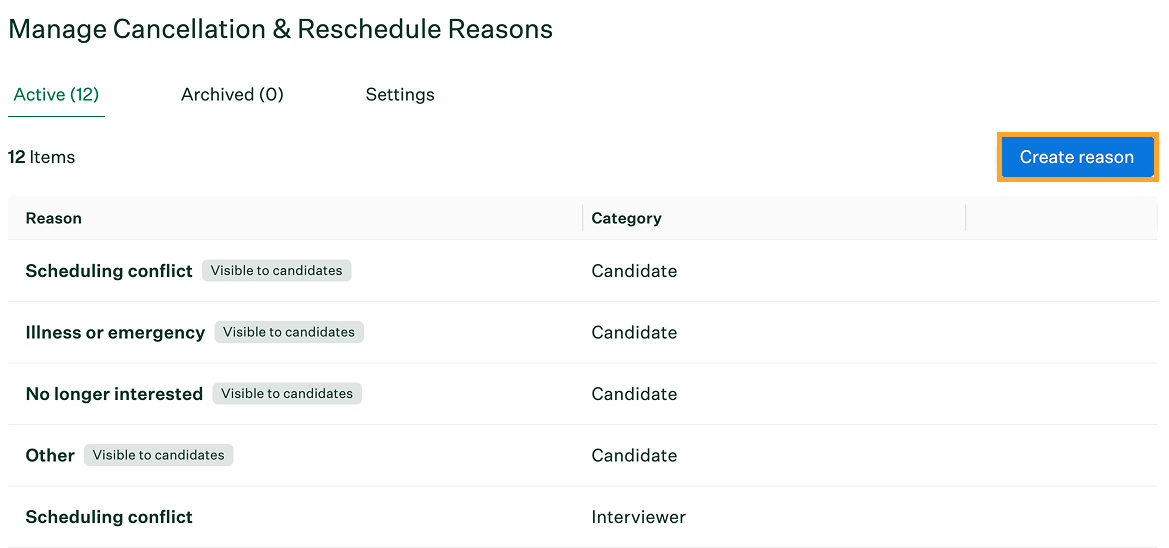Click the Create reason button
The image size is (1169, 548).
point(1077,157)
